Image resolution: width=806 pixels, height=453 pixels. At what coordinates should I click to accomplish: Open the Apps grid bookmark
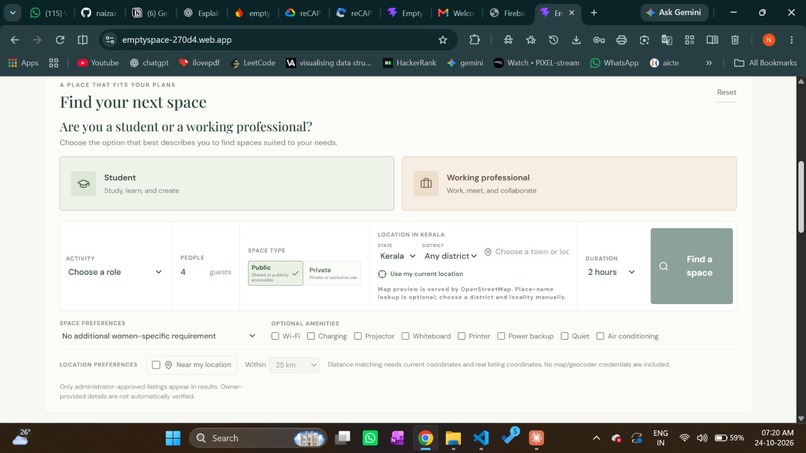23,63
